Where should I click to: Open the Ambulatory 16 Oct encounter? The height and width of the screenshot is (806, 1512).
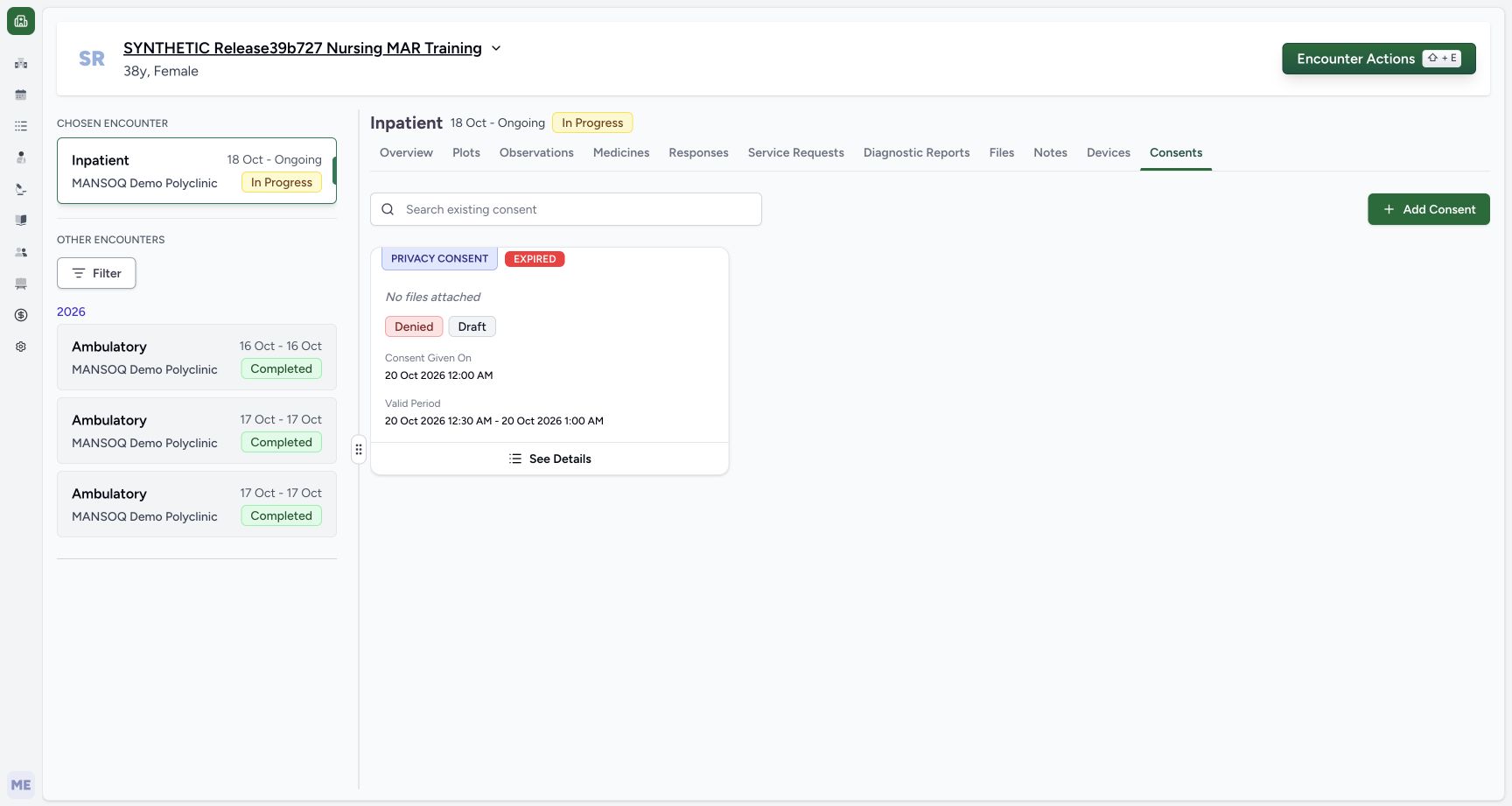point(197,357)
